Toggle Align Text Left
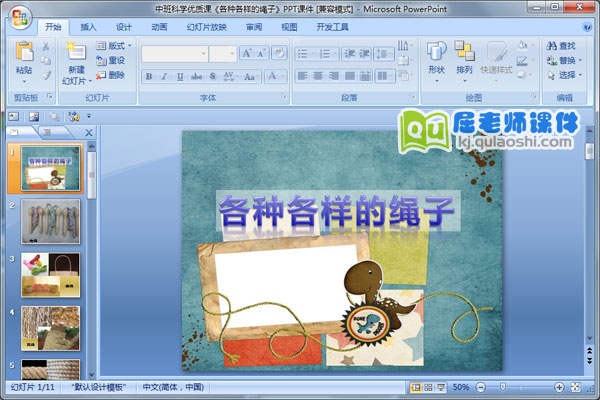The image size is (600, 400). tap(302, 76)
